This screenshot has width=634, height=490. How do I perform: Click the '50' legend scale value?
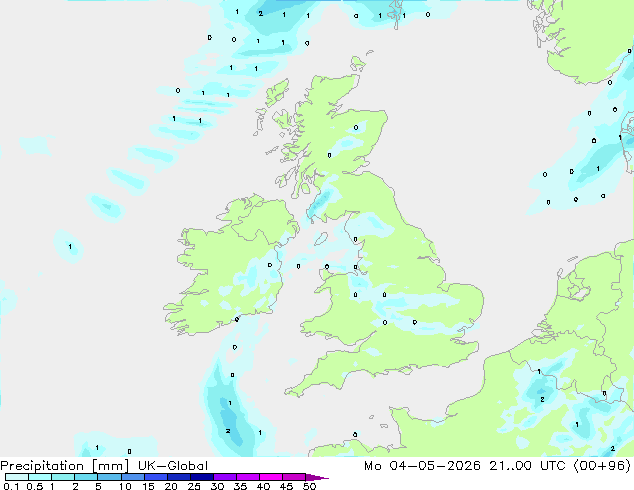pyautogui.click(x=309, y=486)
